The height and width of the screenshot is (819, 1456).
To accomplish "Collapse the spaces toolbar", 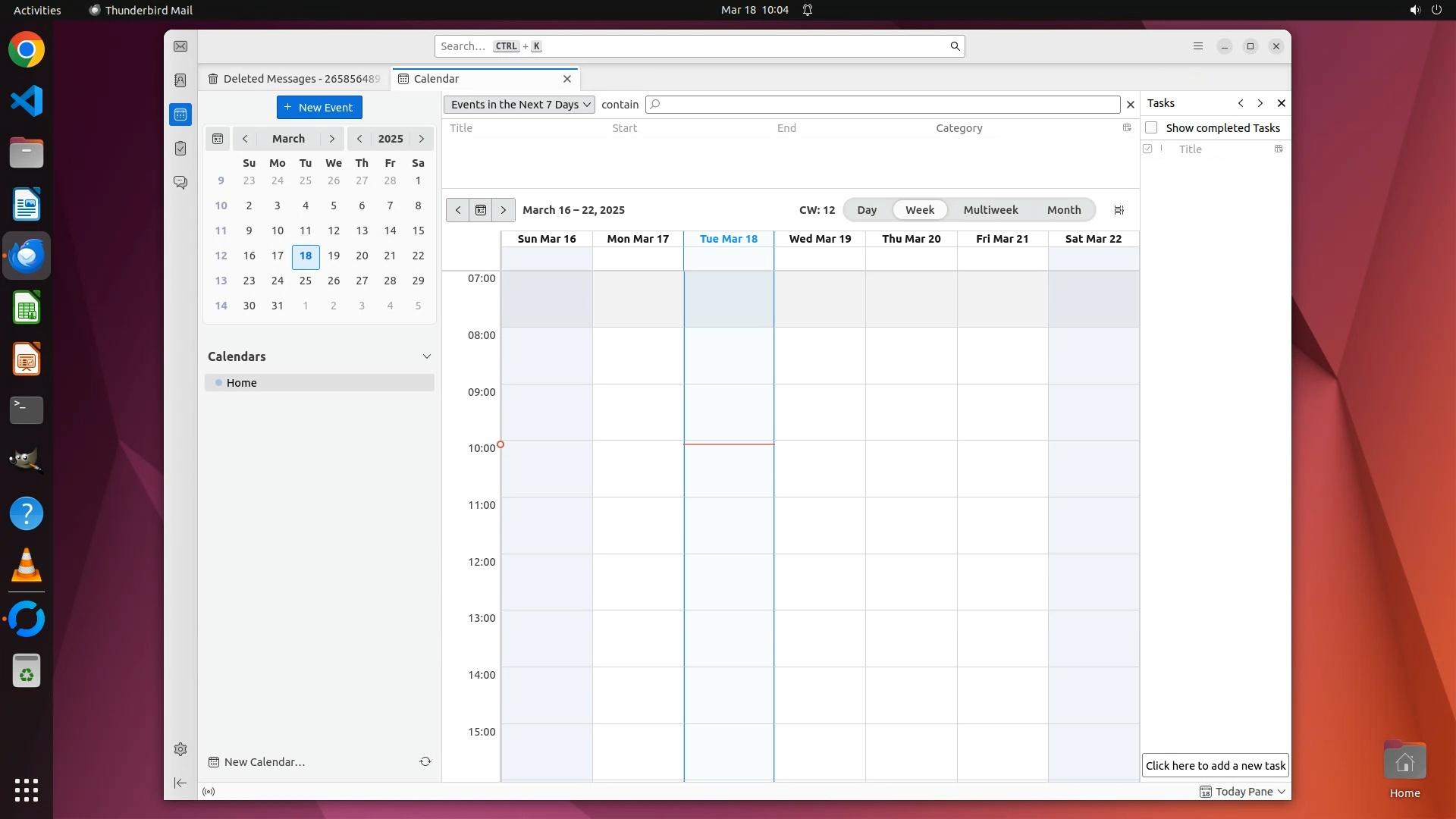I will click(x=180, y=783).
